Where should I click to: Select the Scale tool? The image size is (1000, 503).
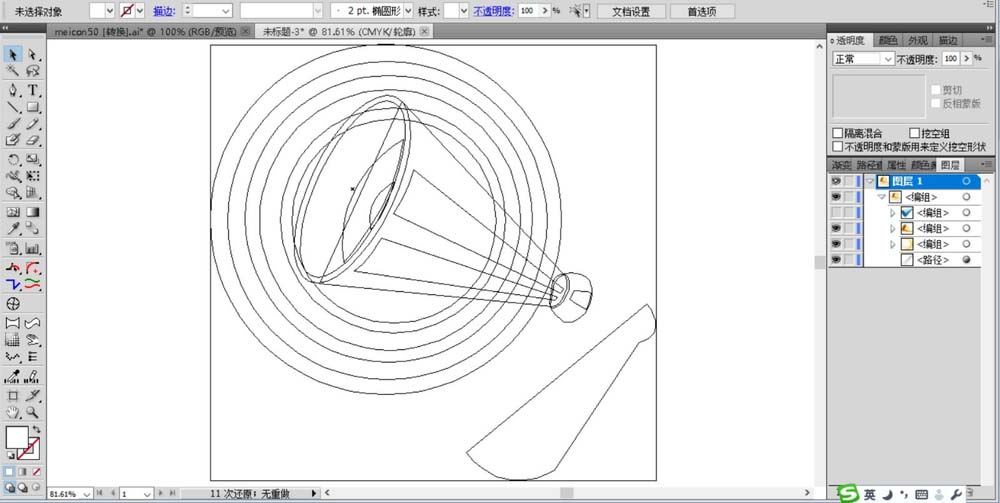[x=33, y=159]
